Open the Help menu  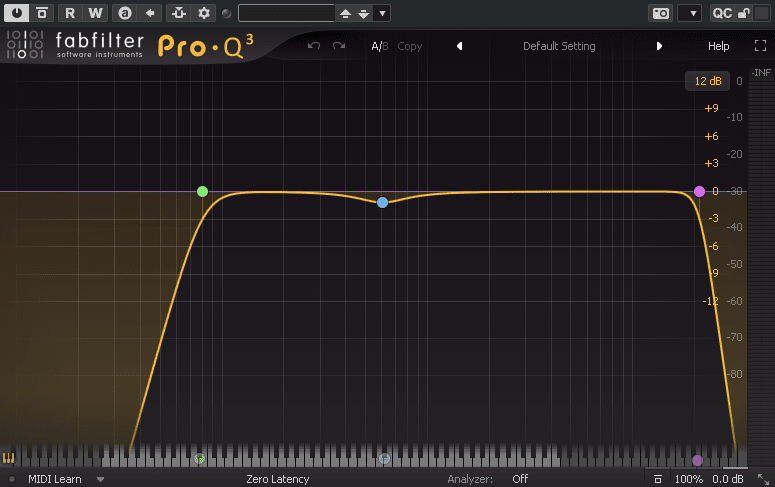pos(718,46)
